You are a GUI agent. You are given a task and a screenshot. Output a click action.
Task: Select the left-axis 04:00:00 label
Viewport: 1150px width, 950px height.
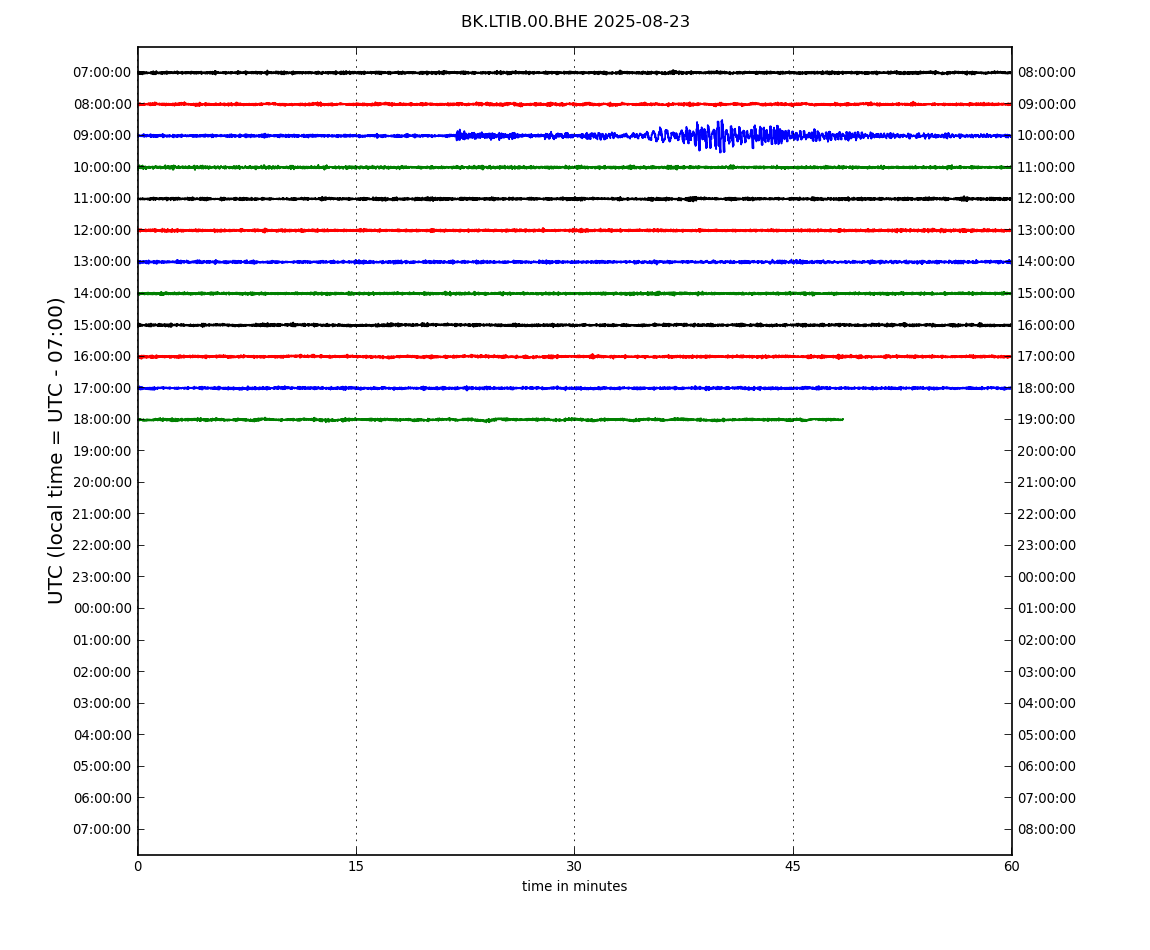pyautogui.click(x=103, y=735)
